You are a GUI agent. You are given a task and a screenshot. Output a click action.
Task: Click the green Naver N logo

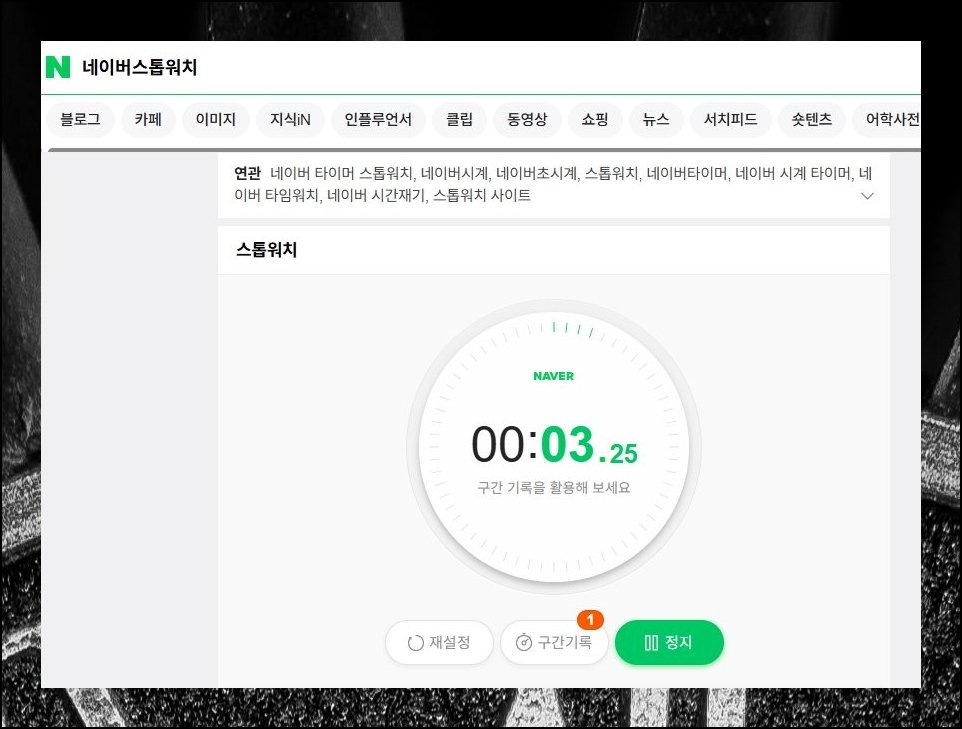point(58,67)
